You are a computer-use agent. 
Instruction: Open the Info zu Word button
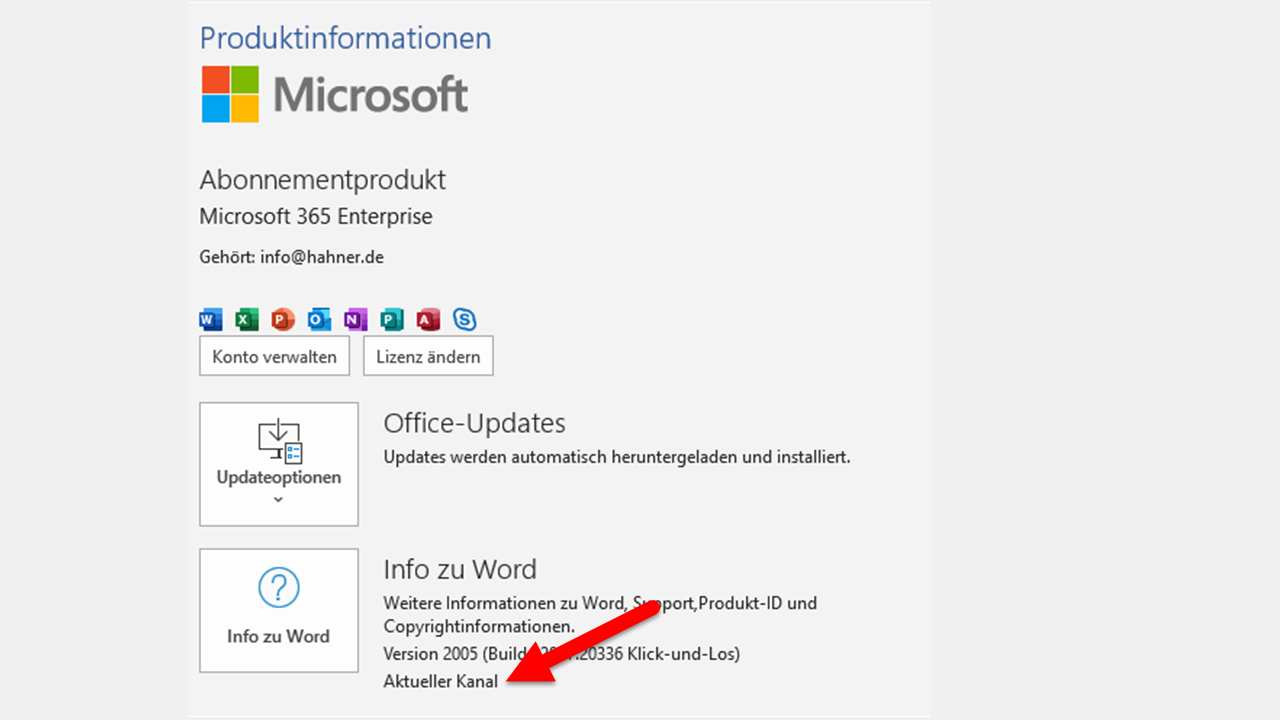tap(279, 610)
